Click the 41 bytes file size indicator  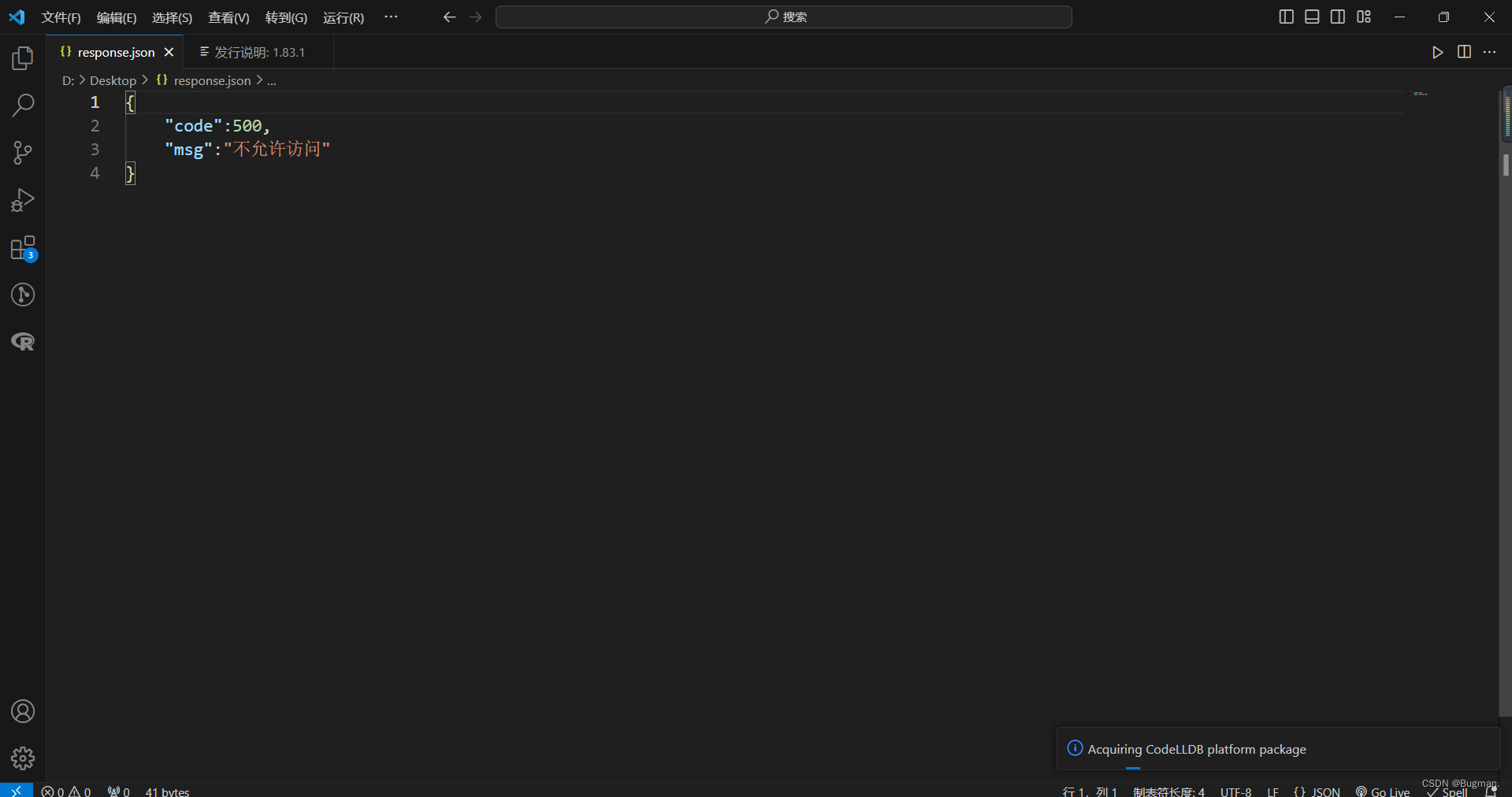pyautogui.click(x=167, y=791)
